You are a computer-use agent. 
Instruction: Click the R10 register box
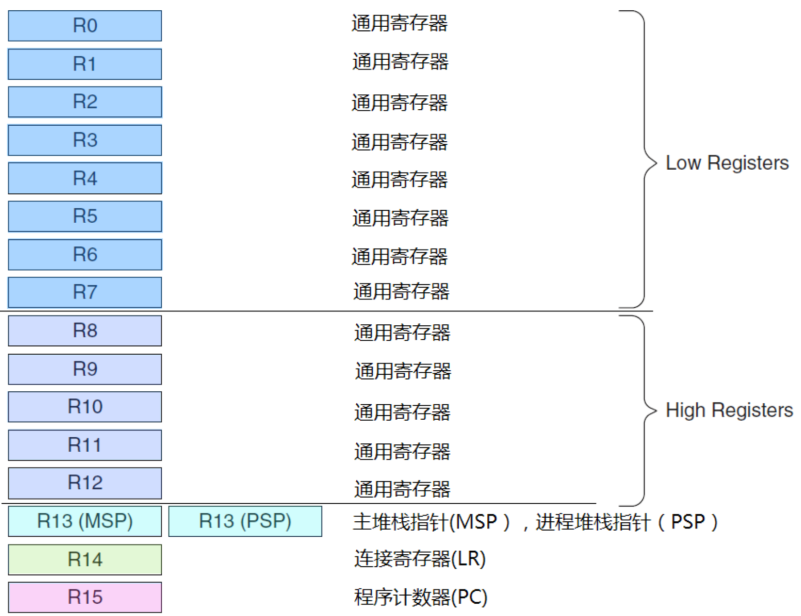point(85,407)
